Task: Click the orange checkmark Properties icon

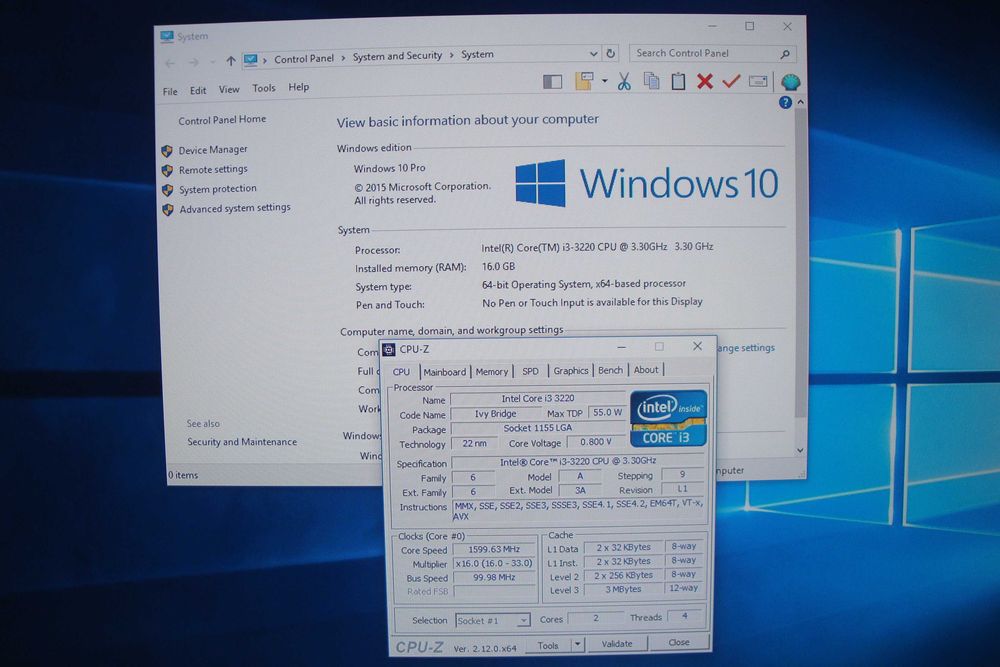Action: pos(731,81)
